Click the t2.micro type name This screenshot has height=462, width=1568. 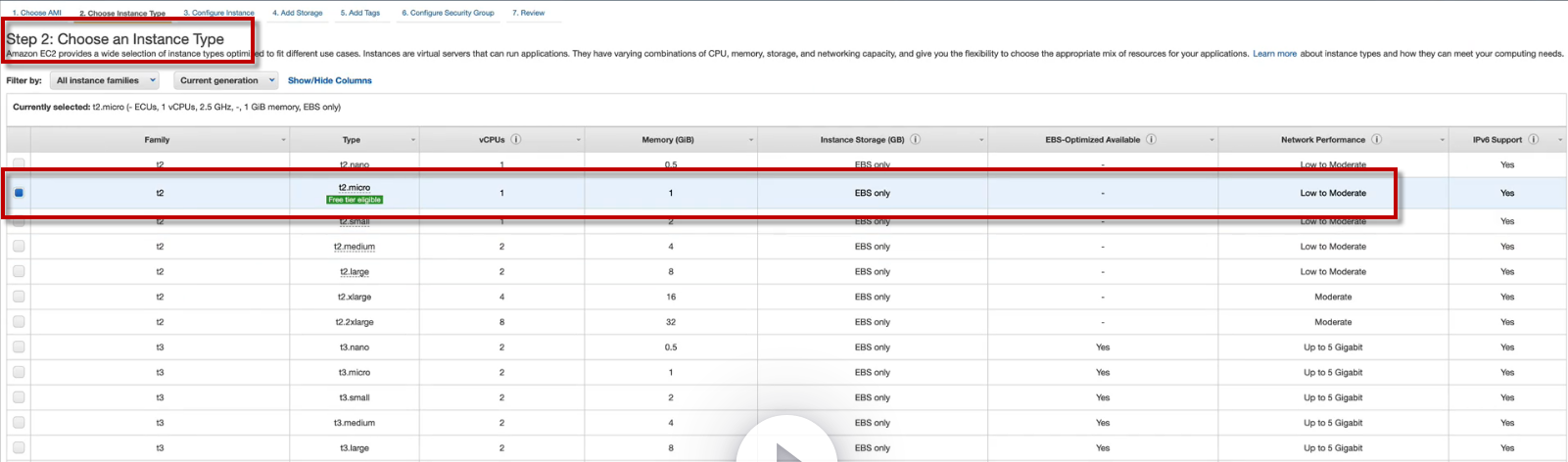[x=355, y=187]
